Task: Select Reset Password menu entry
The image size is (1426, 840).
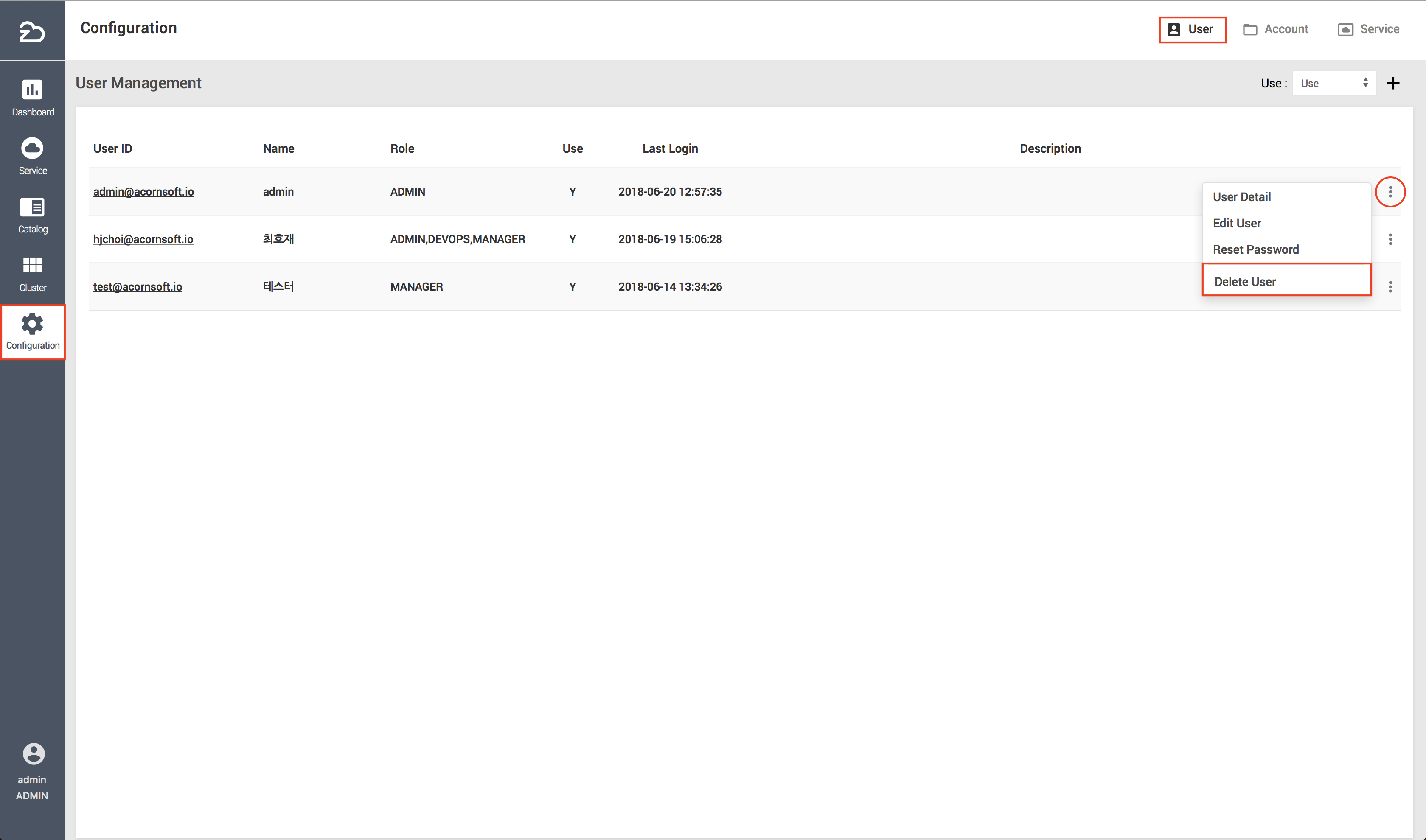Action: [x=1255, y=249]
